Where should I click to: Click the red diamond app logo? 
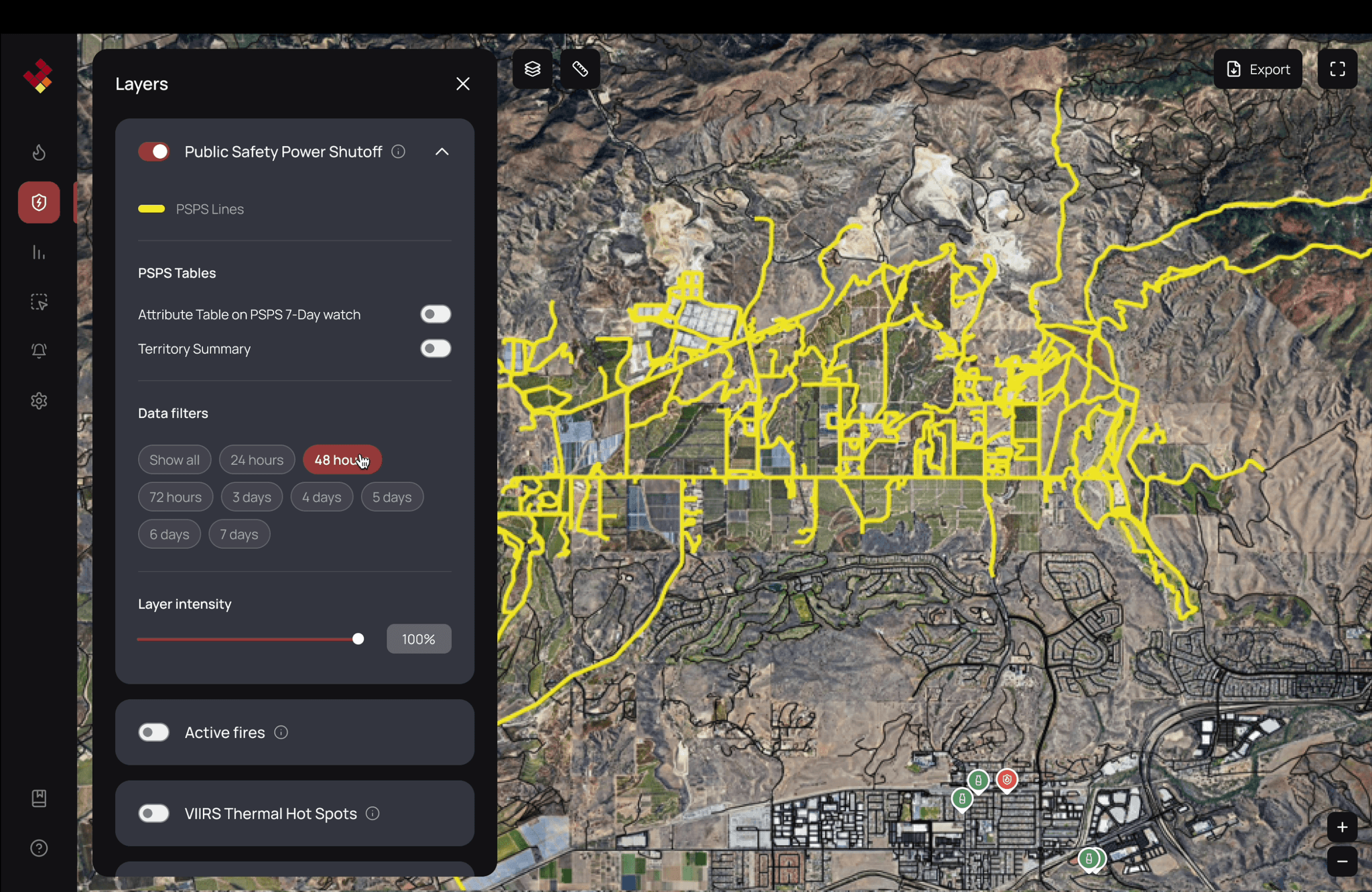click(38, 76)
